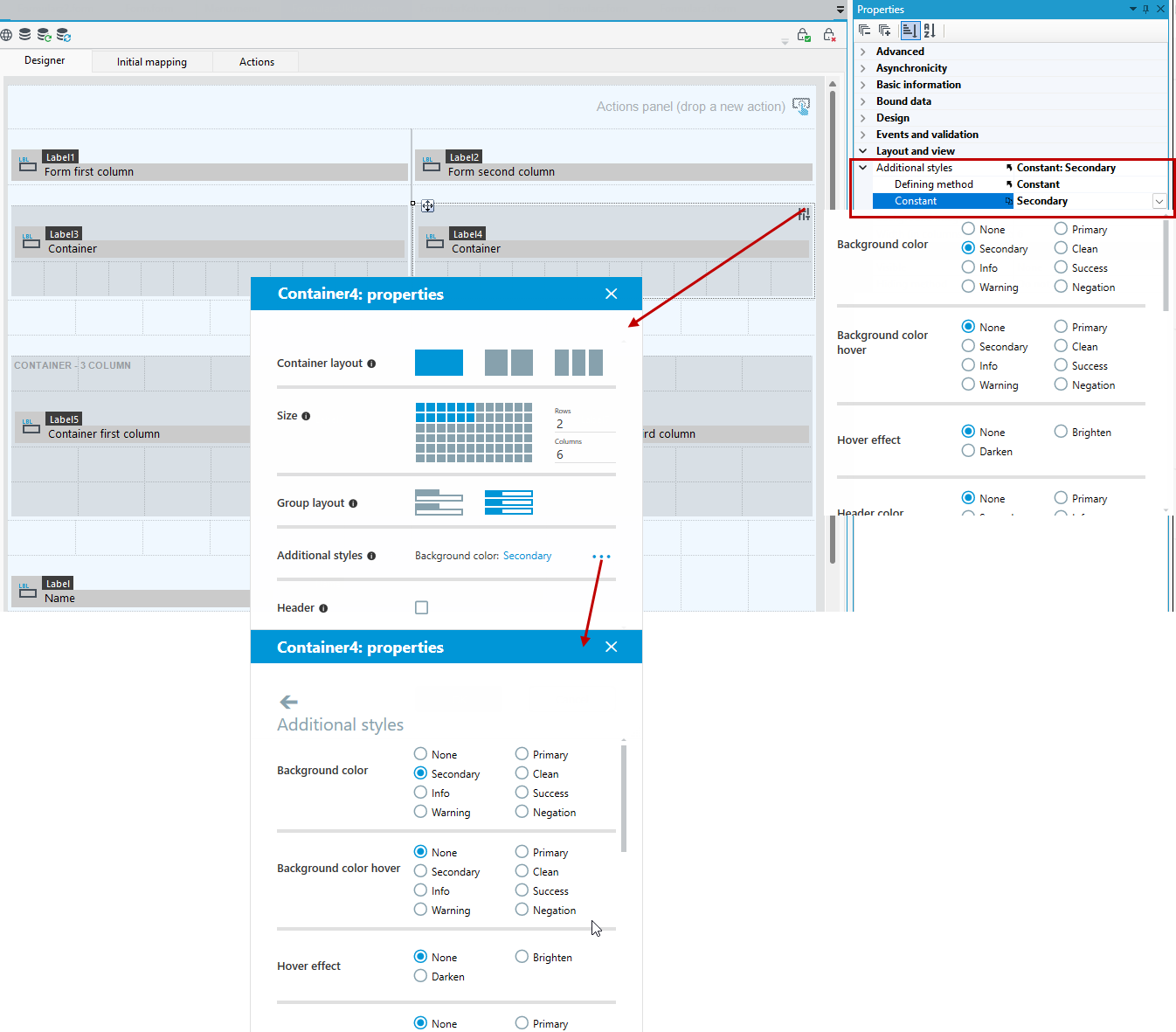
Task: Open the Designer tab
Action: [x=45, y=60]
